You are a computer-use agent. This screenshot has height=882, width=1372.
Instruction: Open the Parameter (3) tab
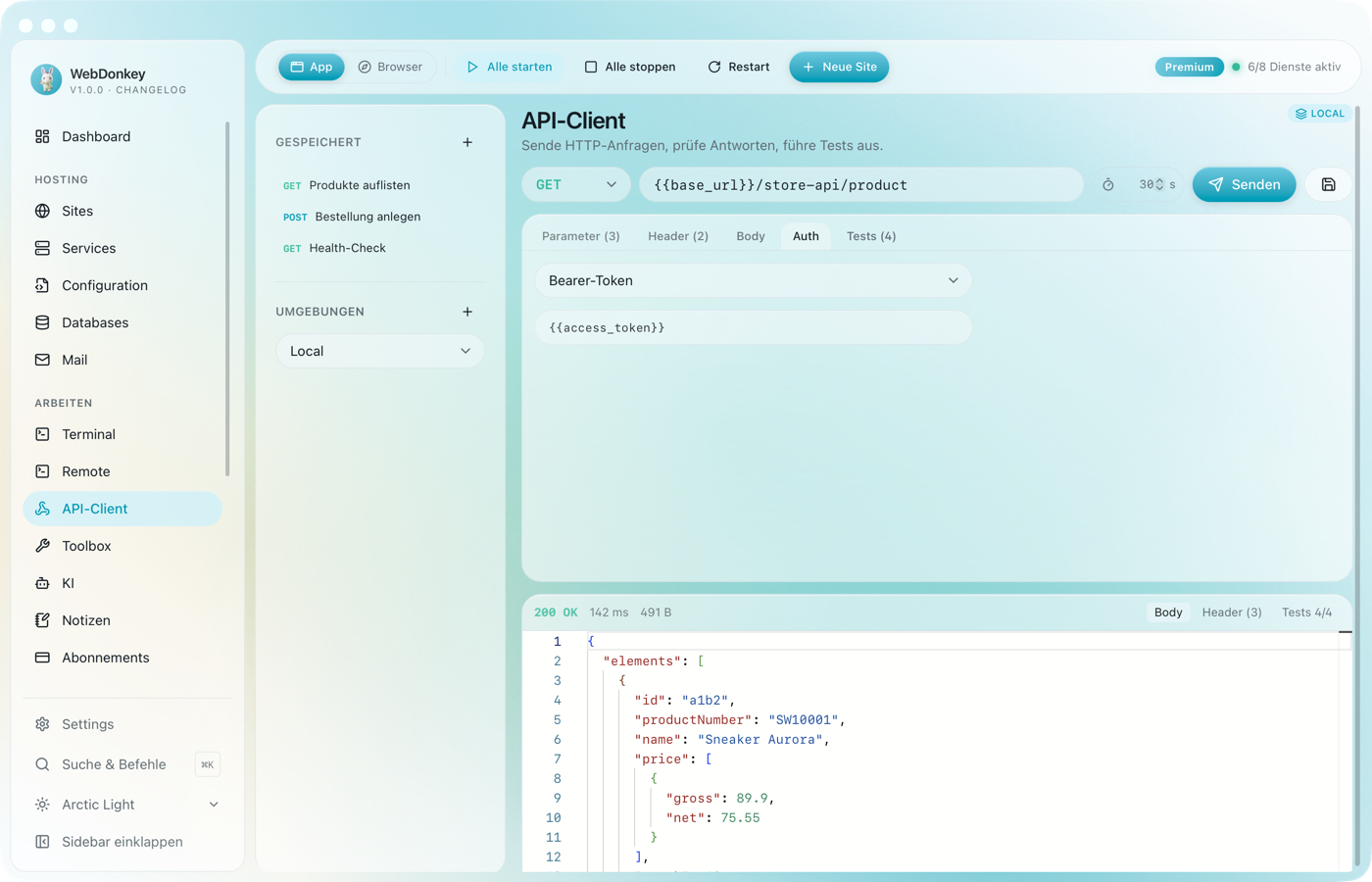581,236
